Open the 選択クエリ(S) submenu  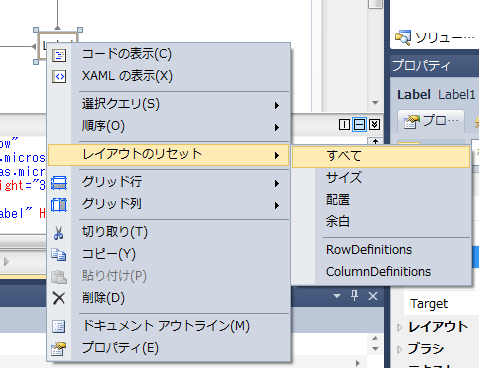pyautogui.click(x=169, y=105)
